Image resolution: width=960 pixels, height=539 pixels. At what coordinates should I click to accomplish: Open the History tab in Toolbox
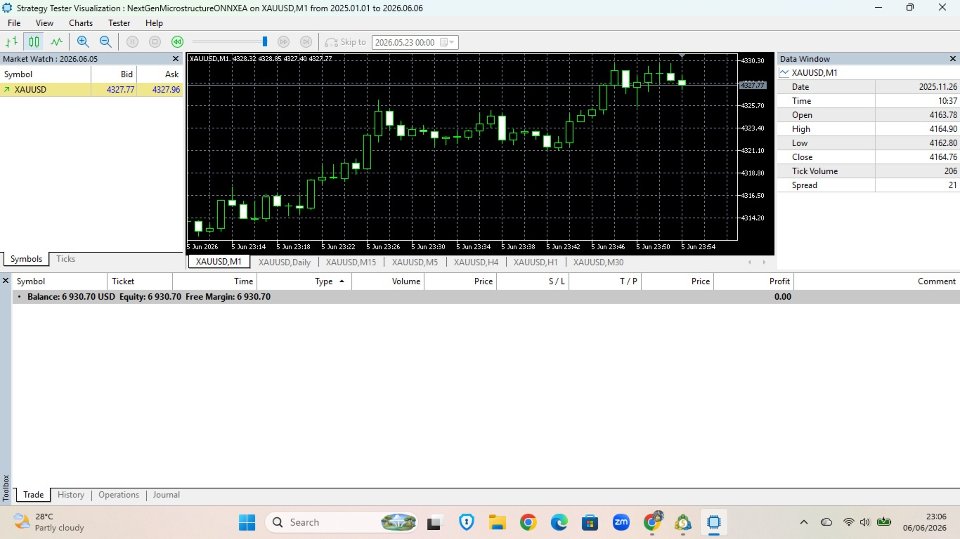pyautogui.click(x=70, y=495)
